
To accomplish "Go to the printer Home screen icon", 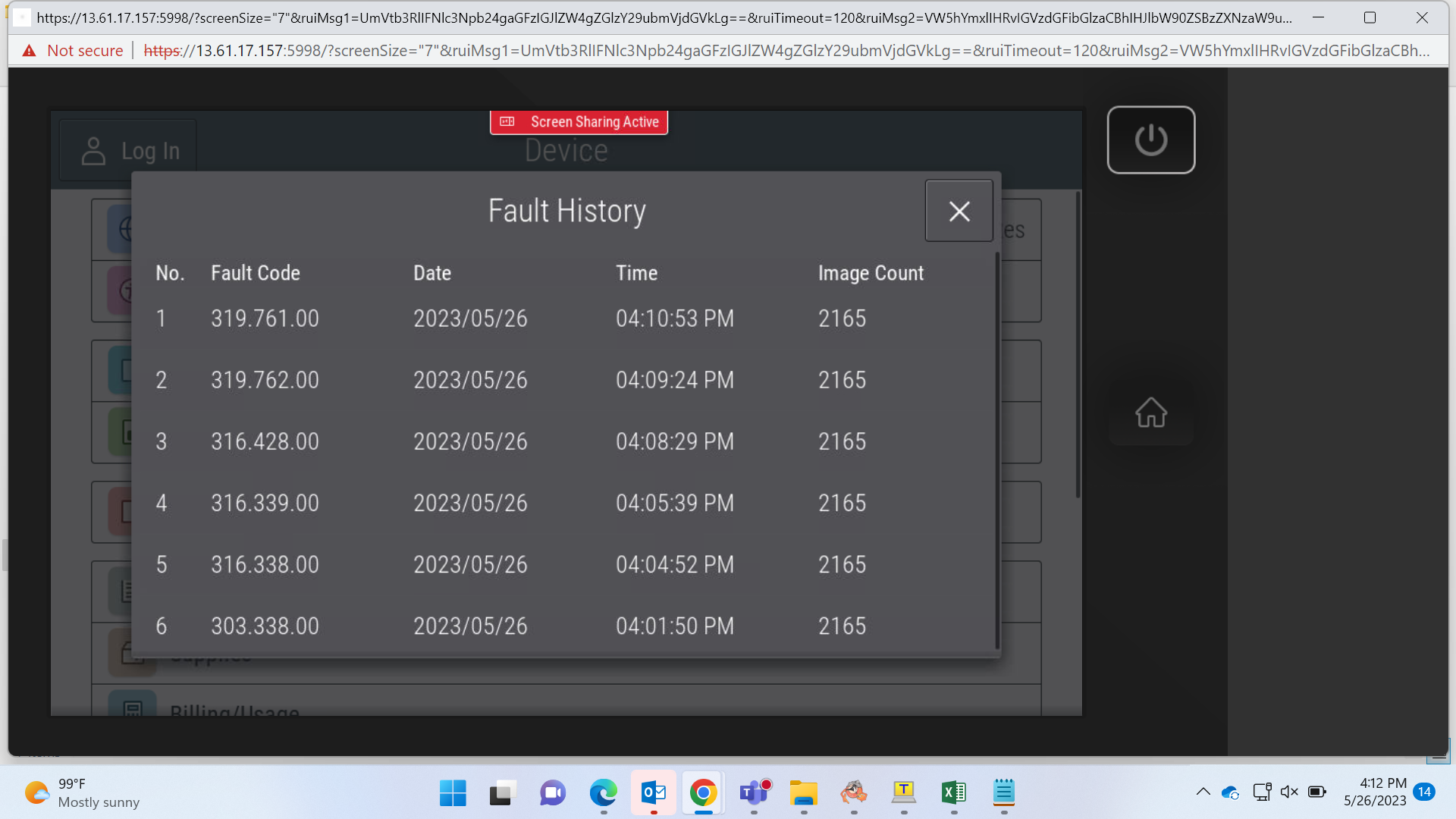I will click(1151, 412).
